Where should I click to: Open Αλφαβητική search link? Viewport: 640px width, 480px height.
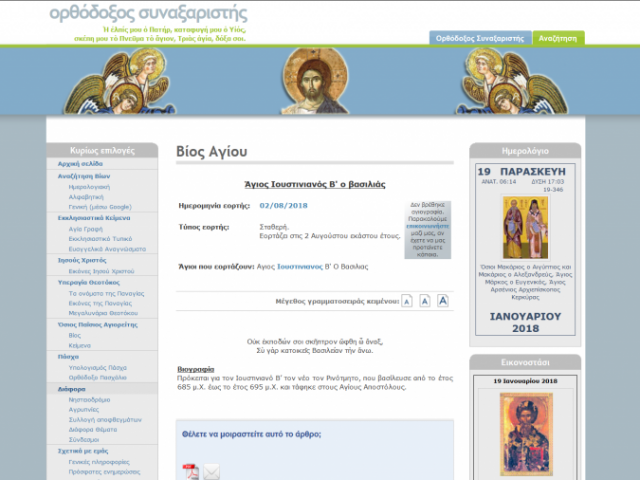(86, 197)
